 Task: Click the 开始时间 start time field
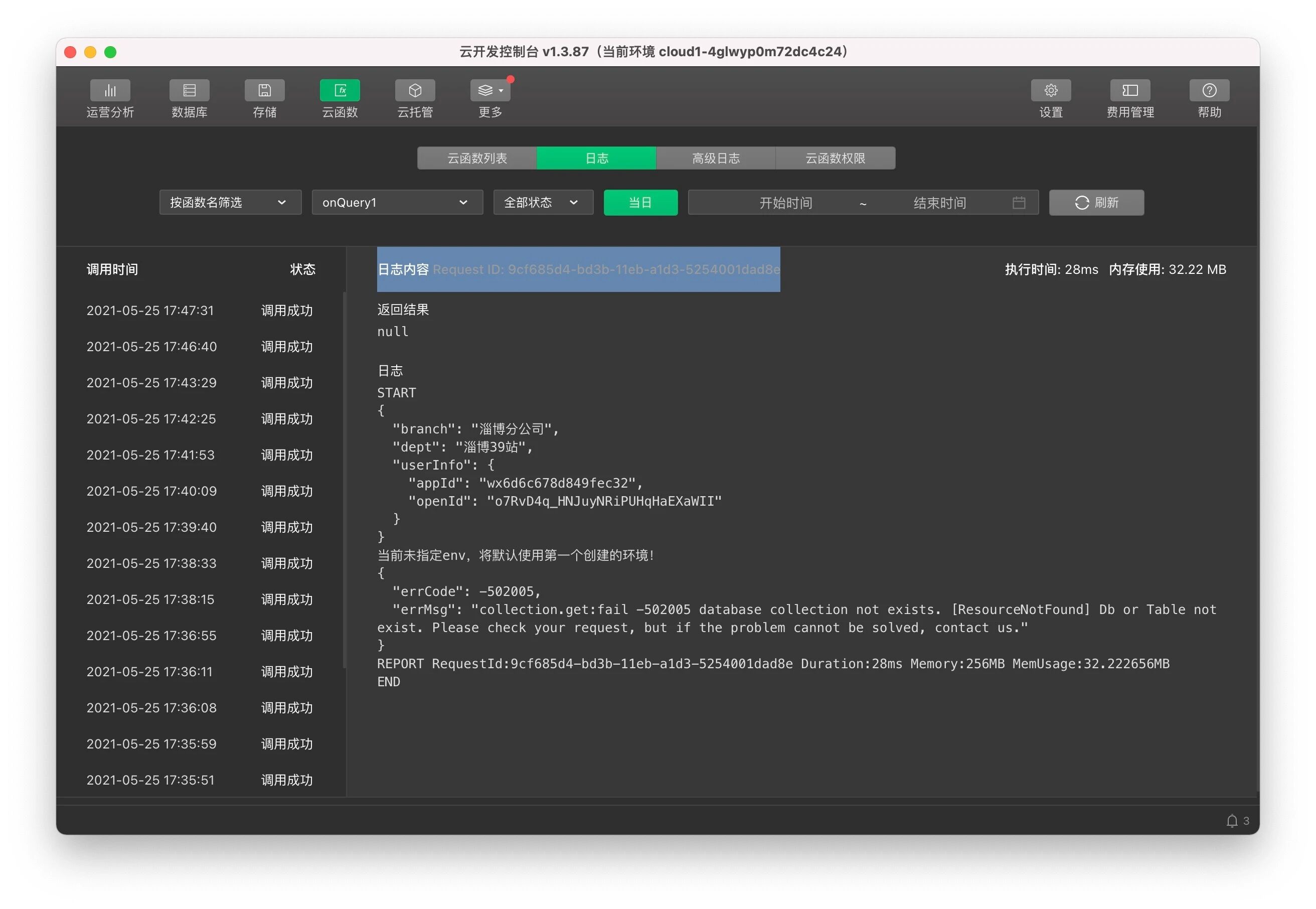[785, 203]
